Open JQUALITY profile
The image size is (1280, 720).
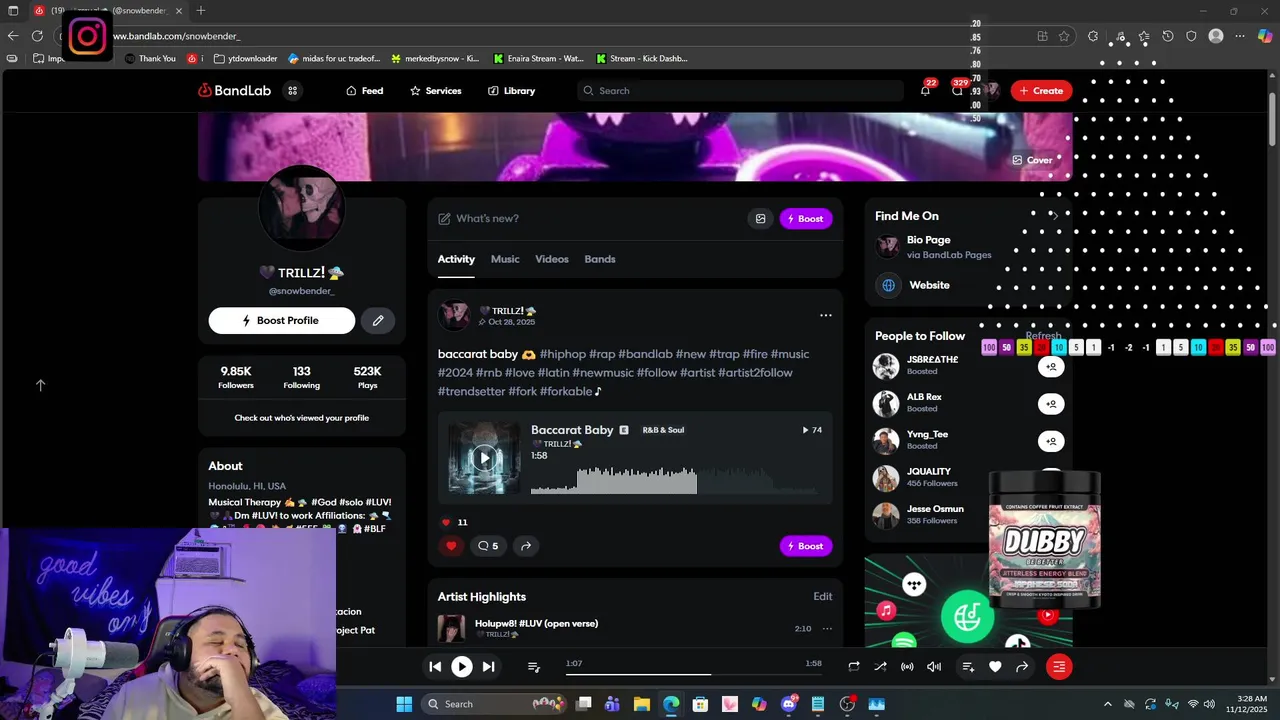pos(928,471)
